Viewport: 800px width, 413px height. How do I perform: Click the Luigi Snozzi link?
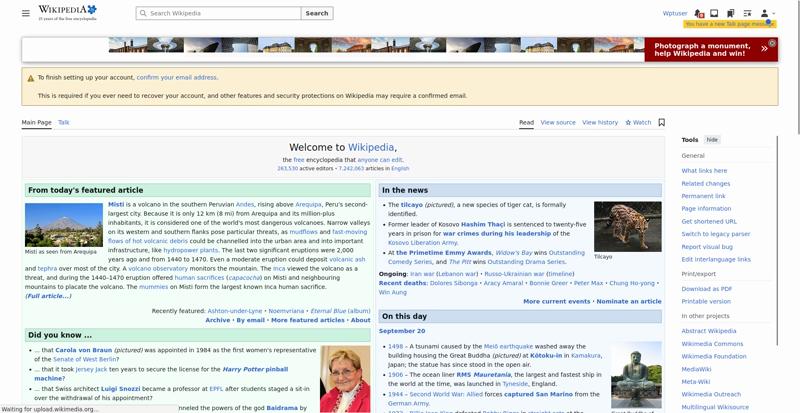pos(120,388)
